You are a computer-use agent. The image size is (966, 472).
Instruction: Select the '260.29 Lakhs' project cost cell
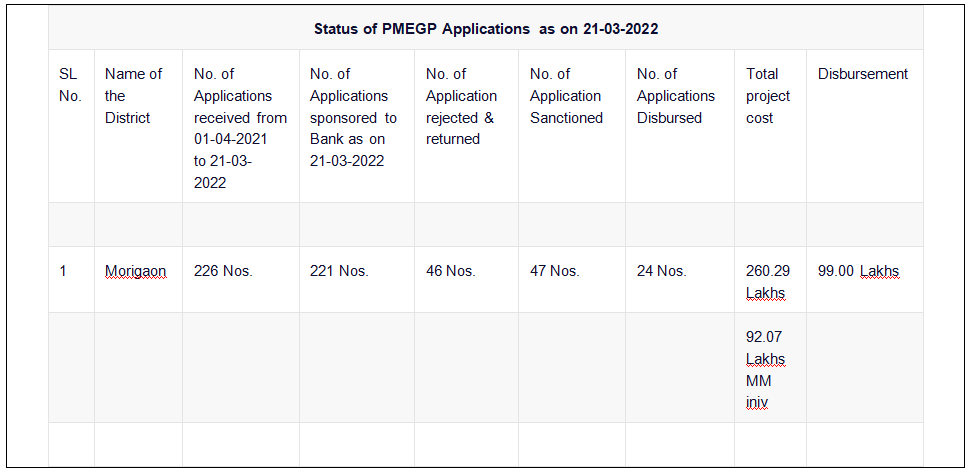click(771, 279)
